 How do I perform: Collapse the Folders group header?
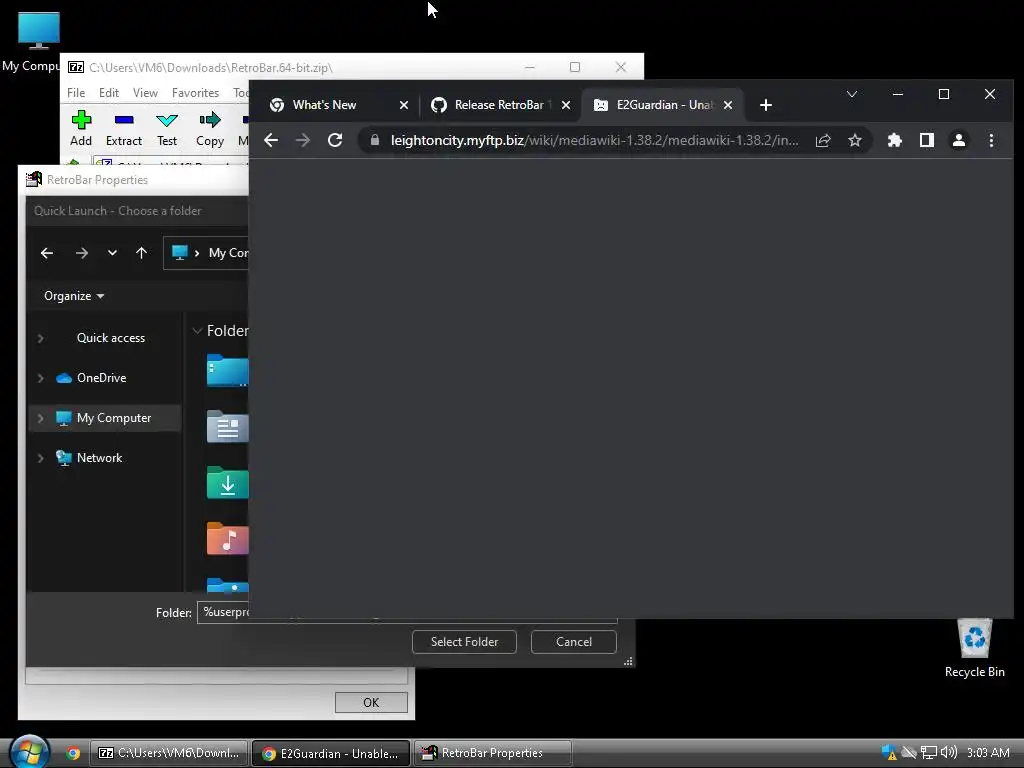tap(197, 331)
